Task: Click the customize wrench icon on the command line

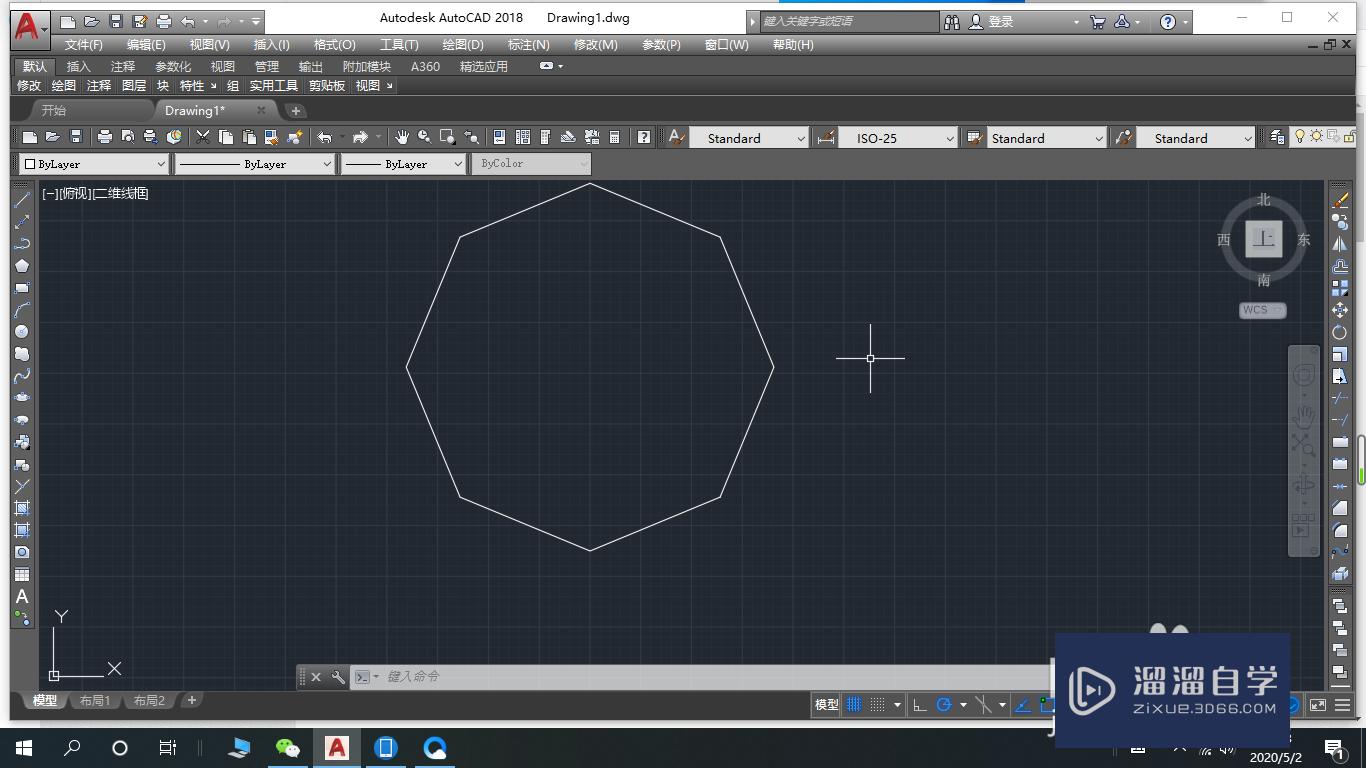Action: click(338, 677)
